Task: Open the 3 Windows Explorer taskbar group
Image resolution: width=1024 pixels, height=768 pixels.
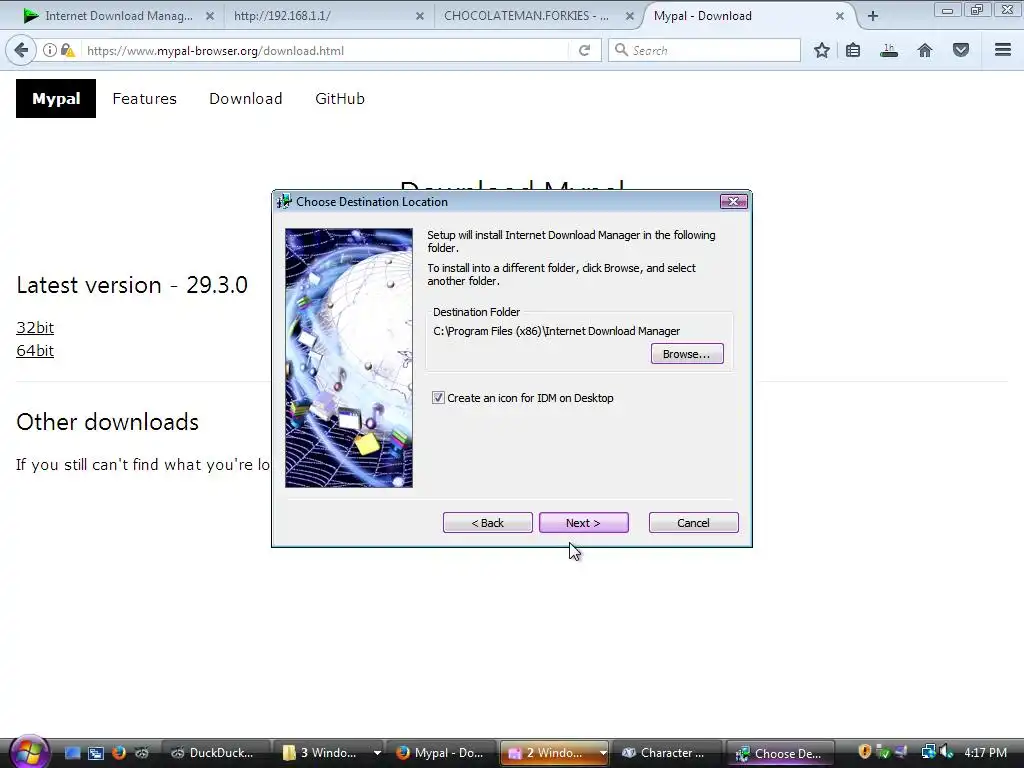Action: point(322,753)
